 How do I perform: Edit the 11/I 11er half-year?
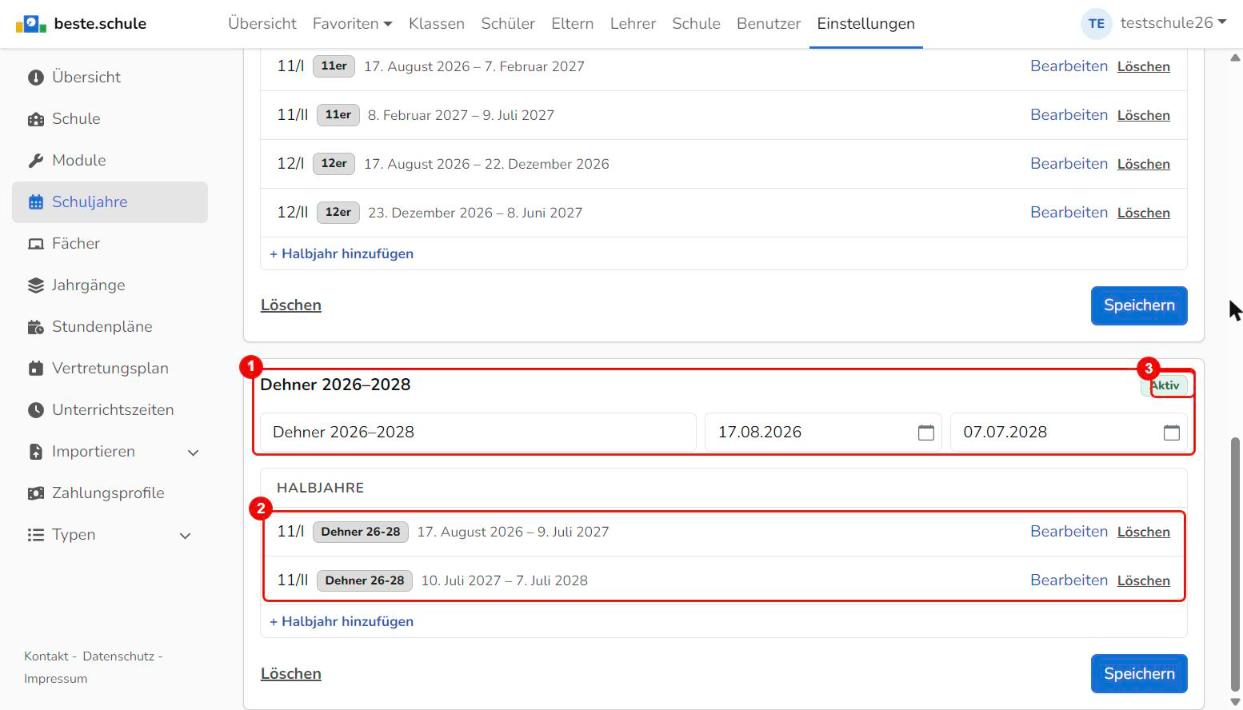click(x=1069, y=66)
